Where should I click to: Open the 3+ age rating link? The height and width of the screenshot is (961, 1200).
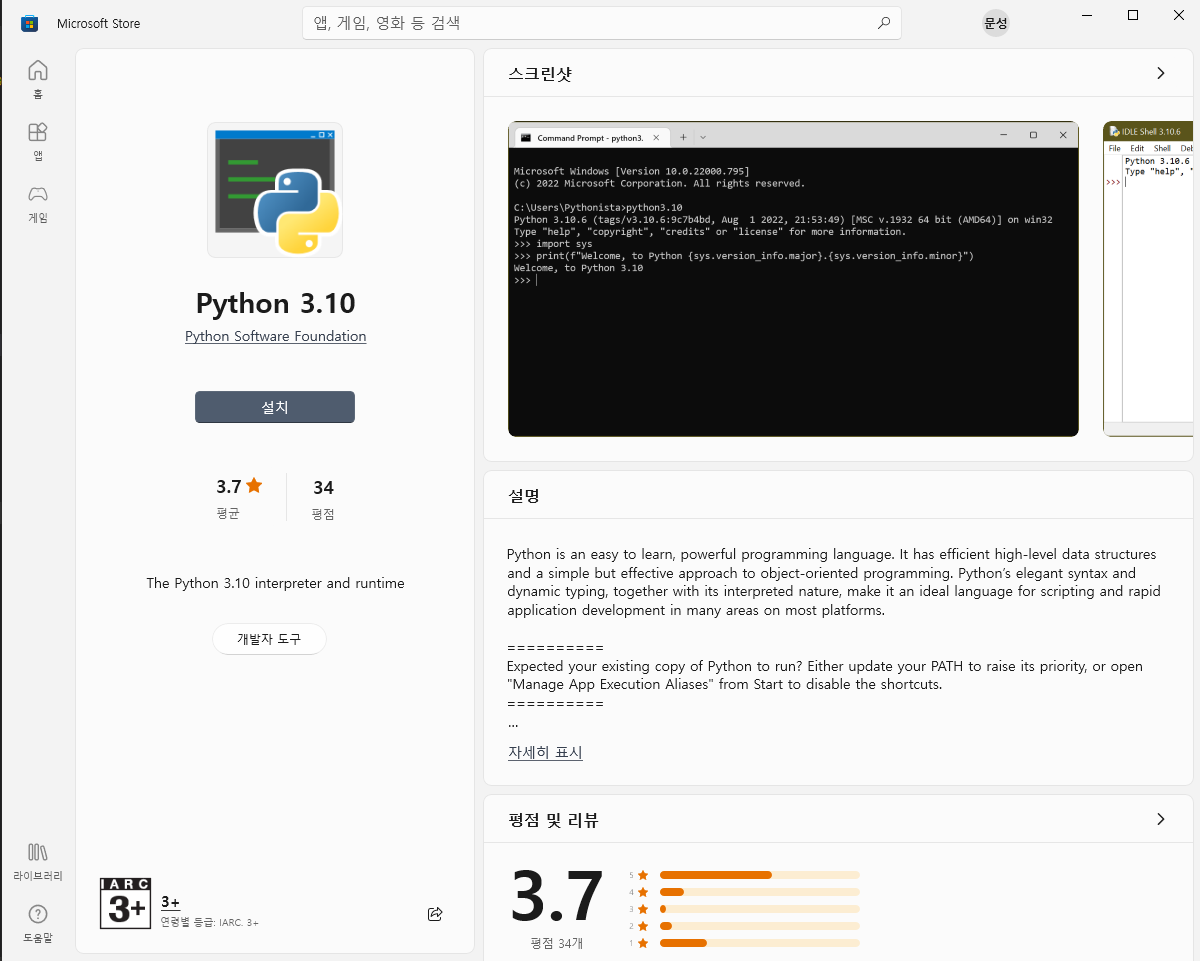coord(170,902)
